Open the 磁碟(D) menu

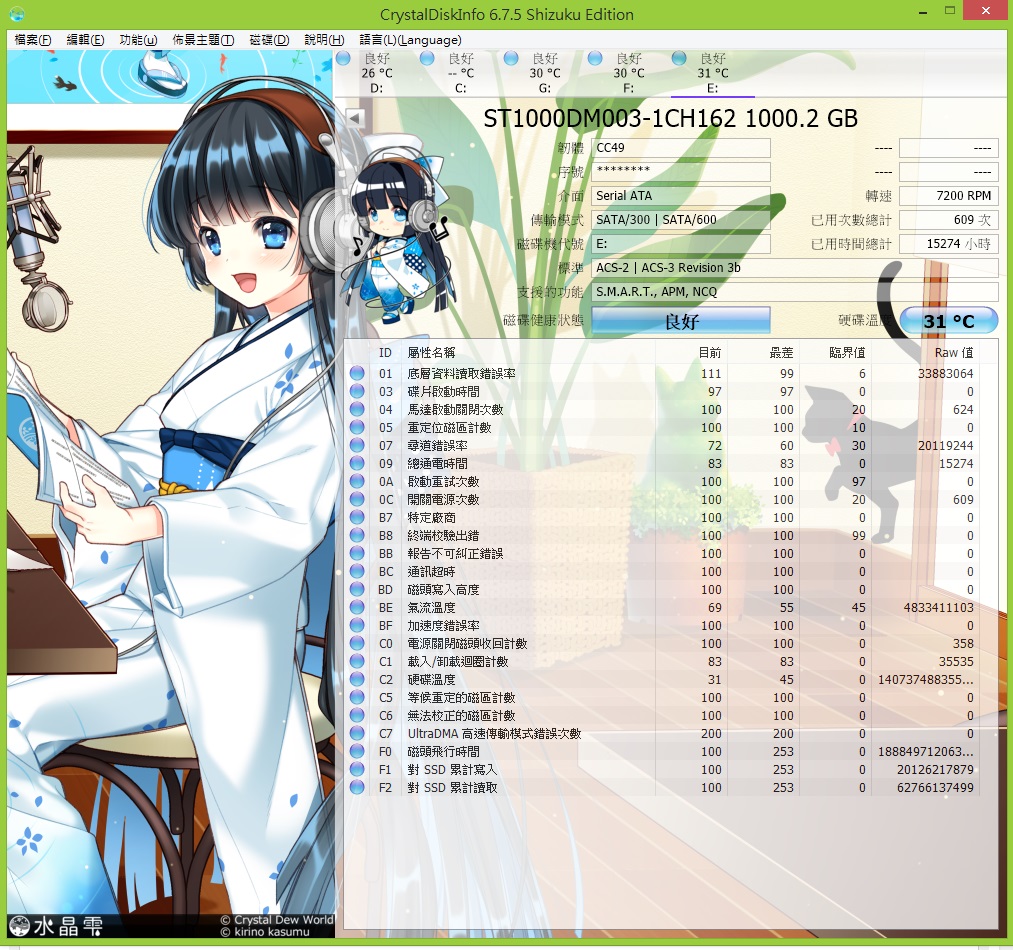[x=269, y=39]
